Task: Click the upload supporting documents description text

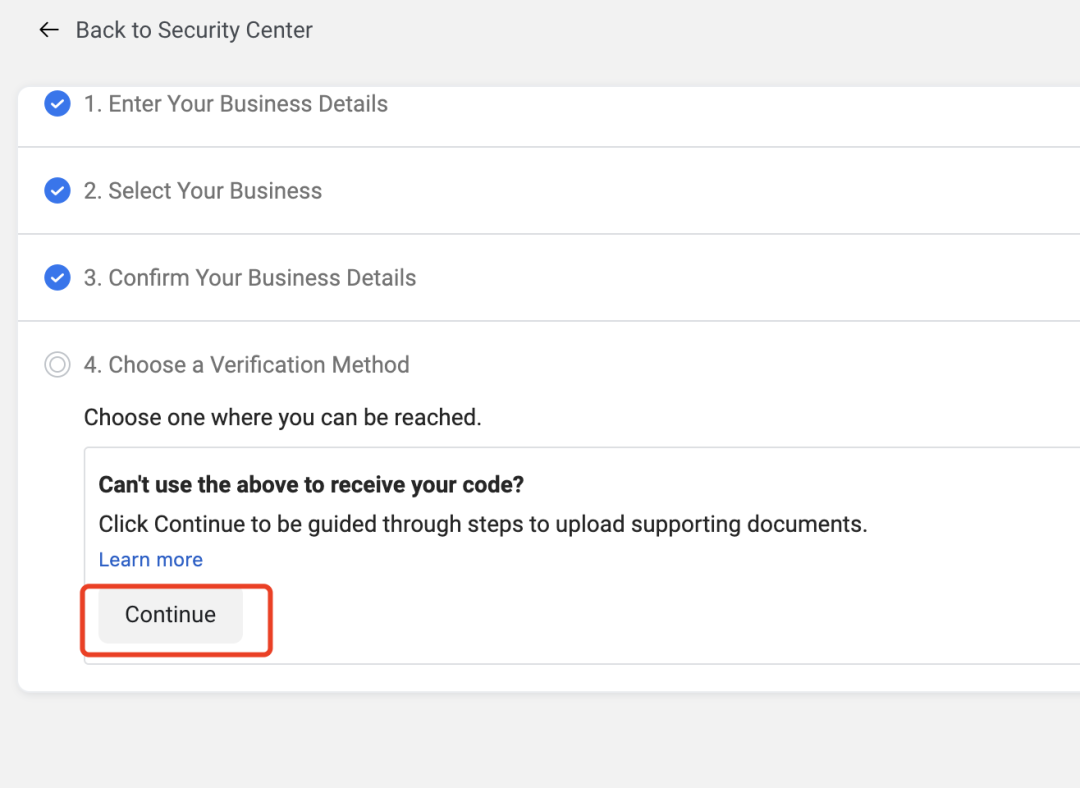Action: coord(482,524)
